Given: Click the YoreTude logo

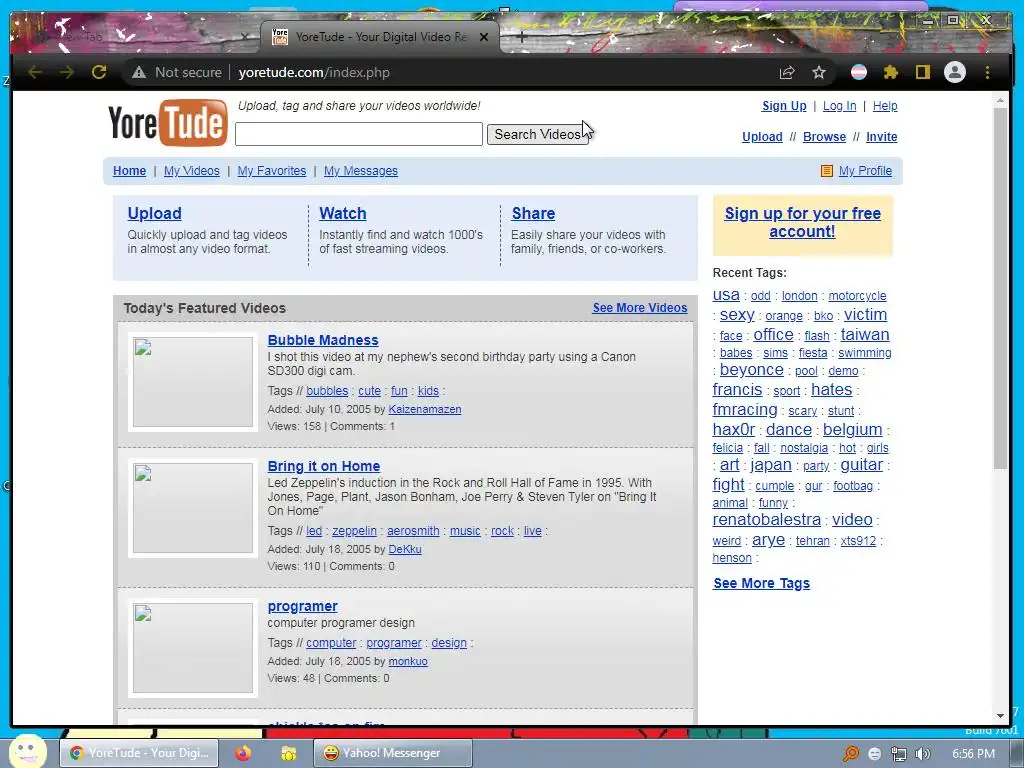Looking at the screenshot, I should point(168,122).
